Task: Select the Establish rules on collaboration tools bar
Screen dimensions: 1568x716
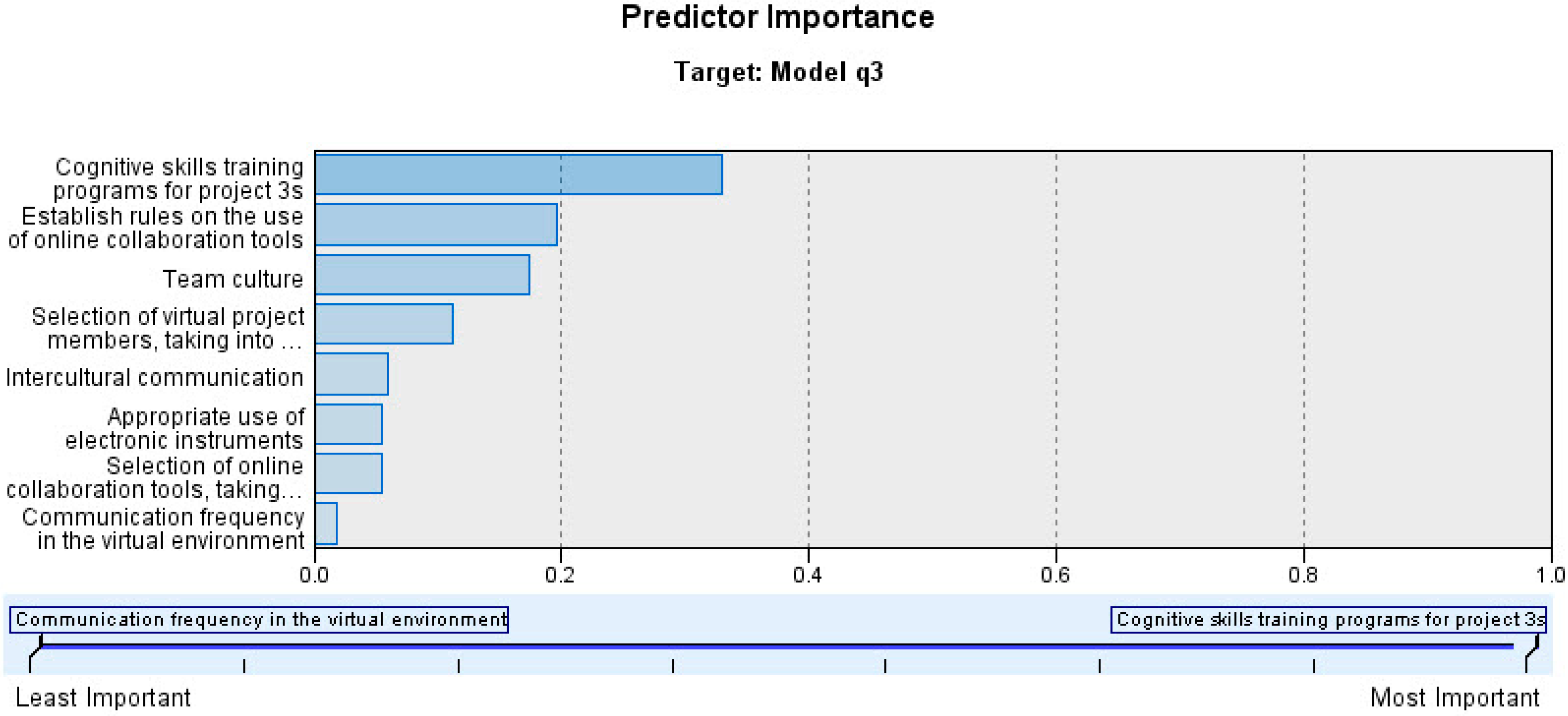Action: point(436,224)
